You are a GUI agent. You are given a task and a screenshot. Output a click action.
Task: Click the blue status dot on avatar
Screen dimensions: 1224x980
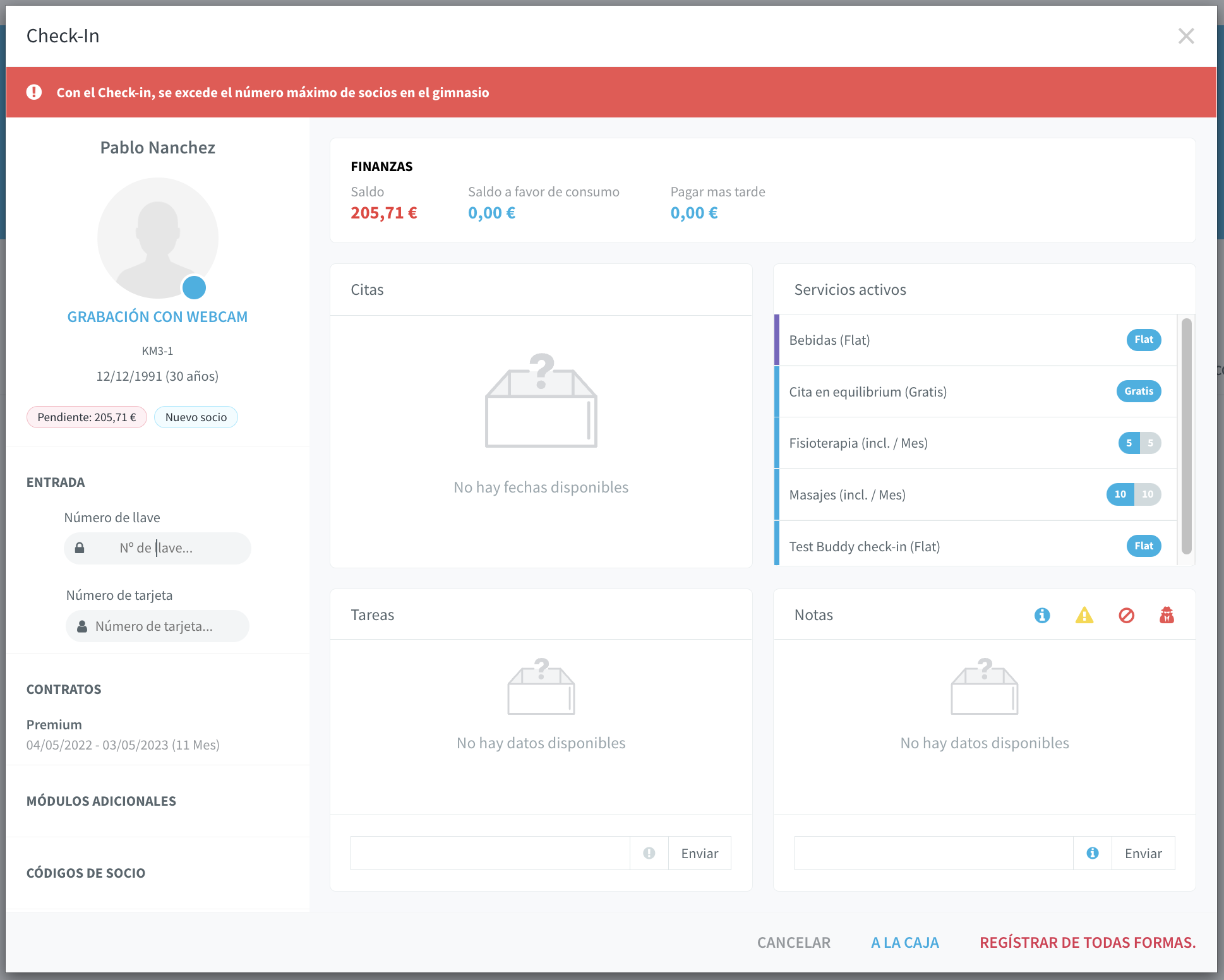pyautogui.click(x=194, y=287)
